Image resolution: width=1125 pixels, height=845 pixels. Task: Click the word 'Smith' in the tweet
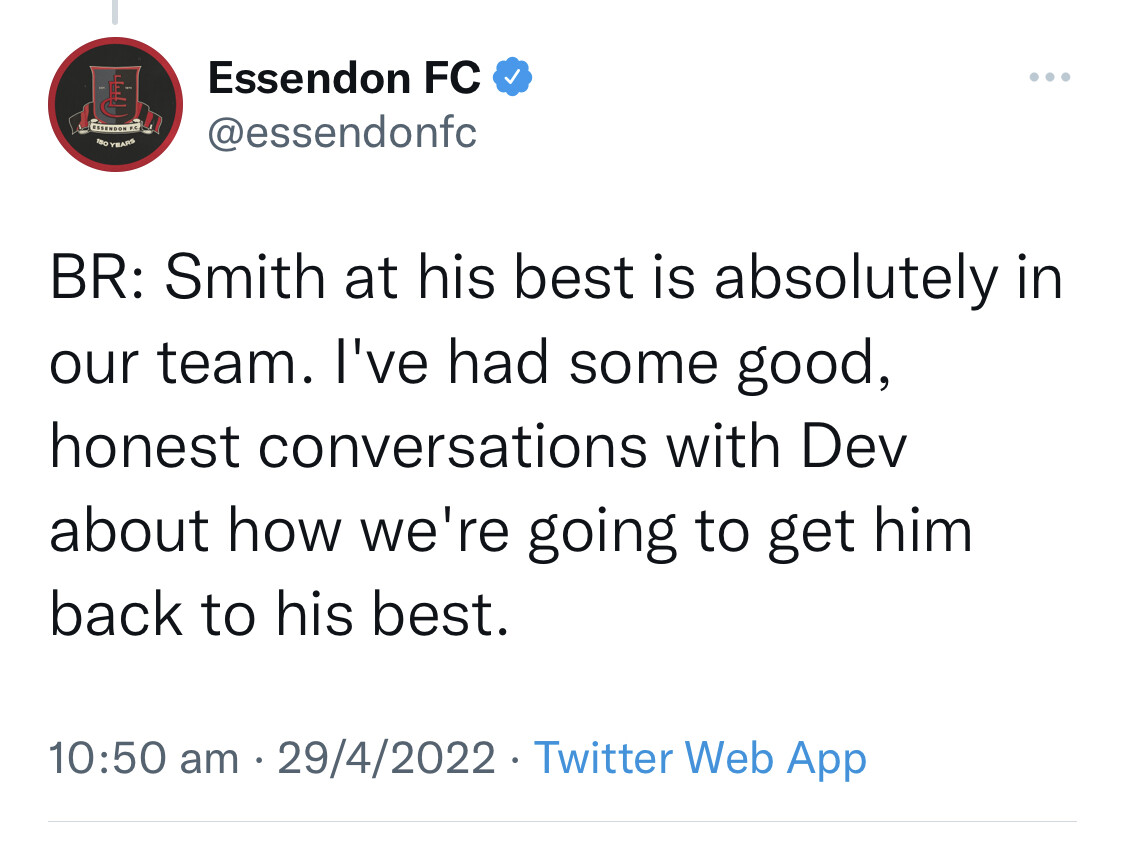tap(245, 278)
